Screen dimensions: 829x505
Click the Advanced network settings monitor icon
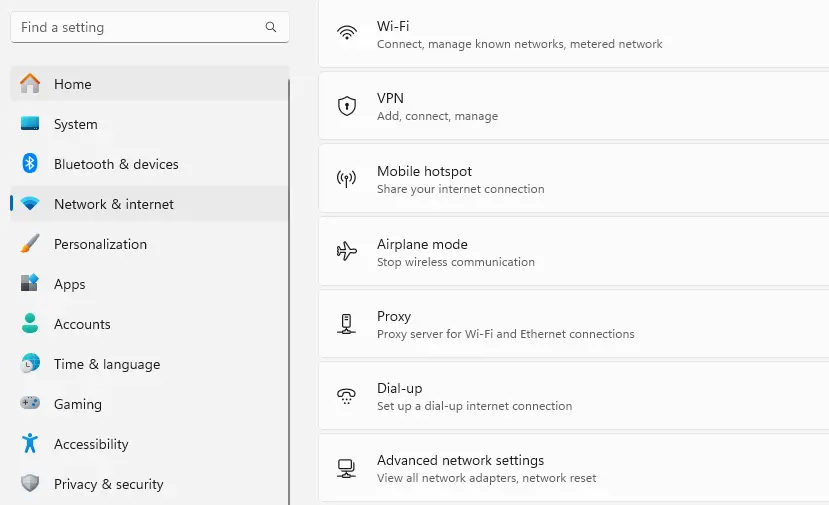[x=347, y=468]
